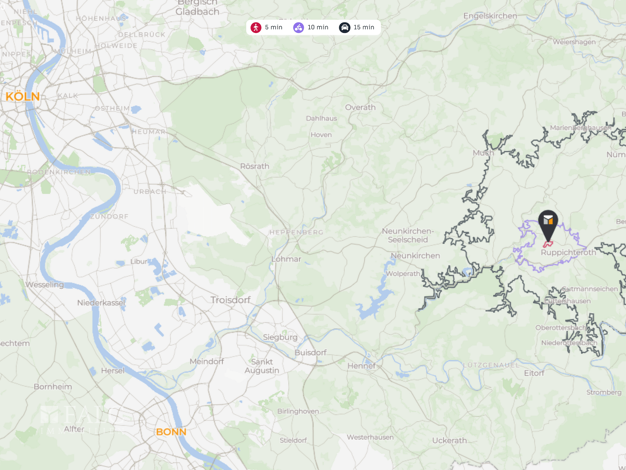Click the purple cycling icon in legend
The width and height of the screenshot is (626, 470).
(x=299, y=28)
